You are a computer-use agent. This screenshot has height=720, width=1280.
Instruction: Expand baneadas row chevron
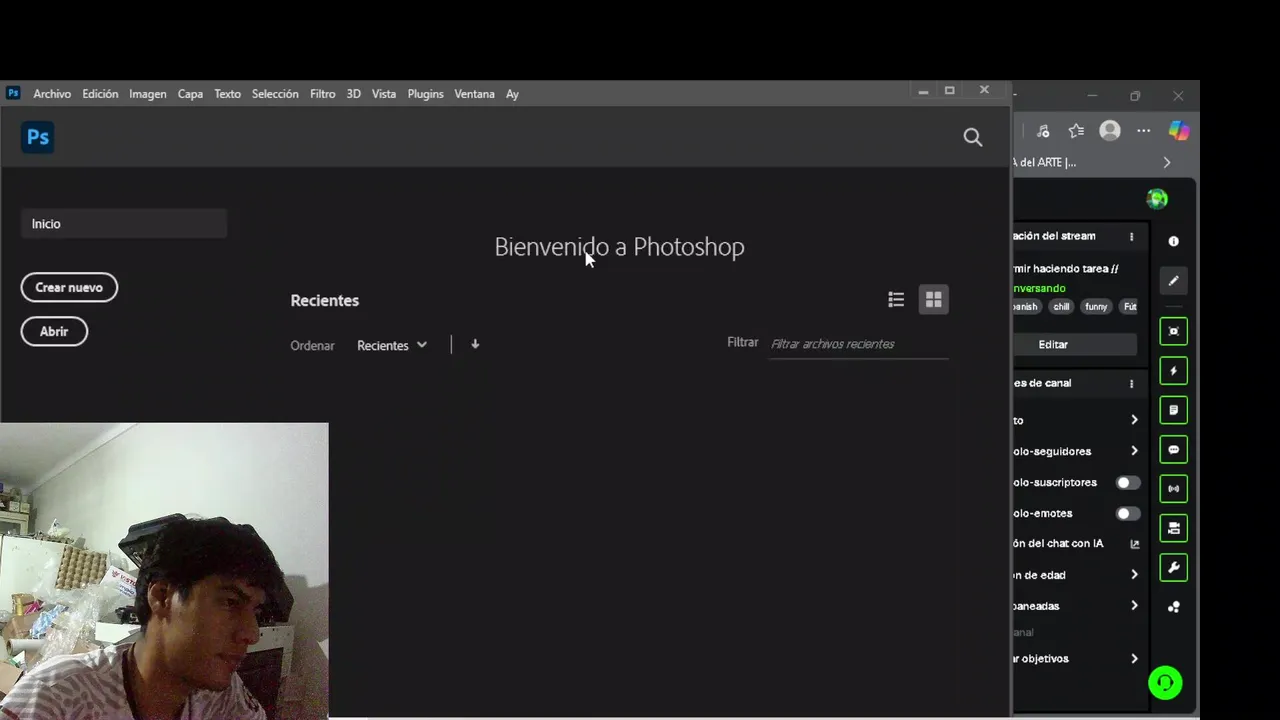(x=1134, y=606)
